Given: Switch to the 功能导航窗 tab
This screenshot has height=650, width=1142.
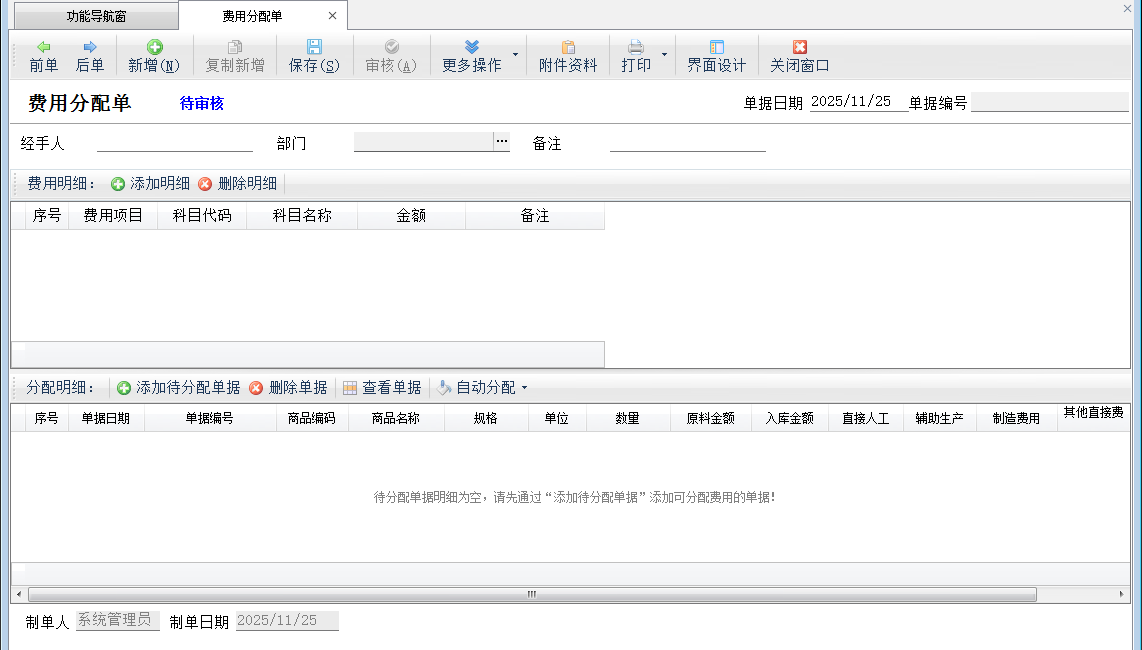Looking at the screenshot, I should pos(96,16).
